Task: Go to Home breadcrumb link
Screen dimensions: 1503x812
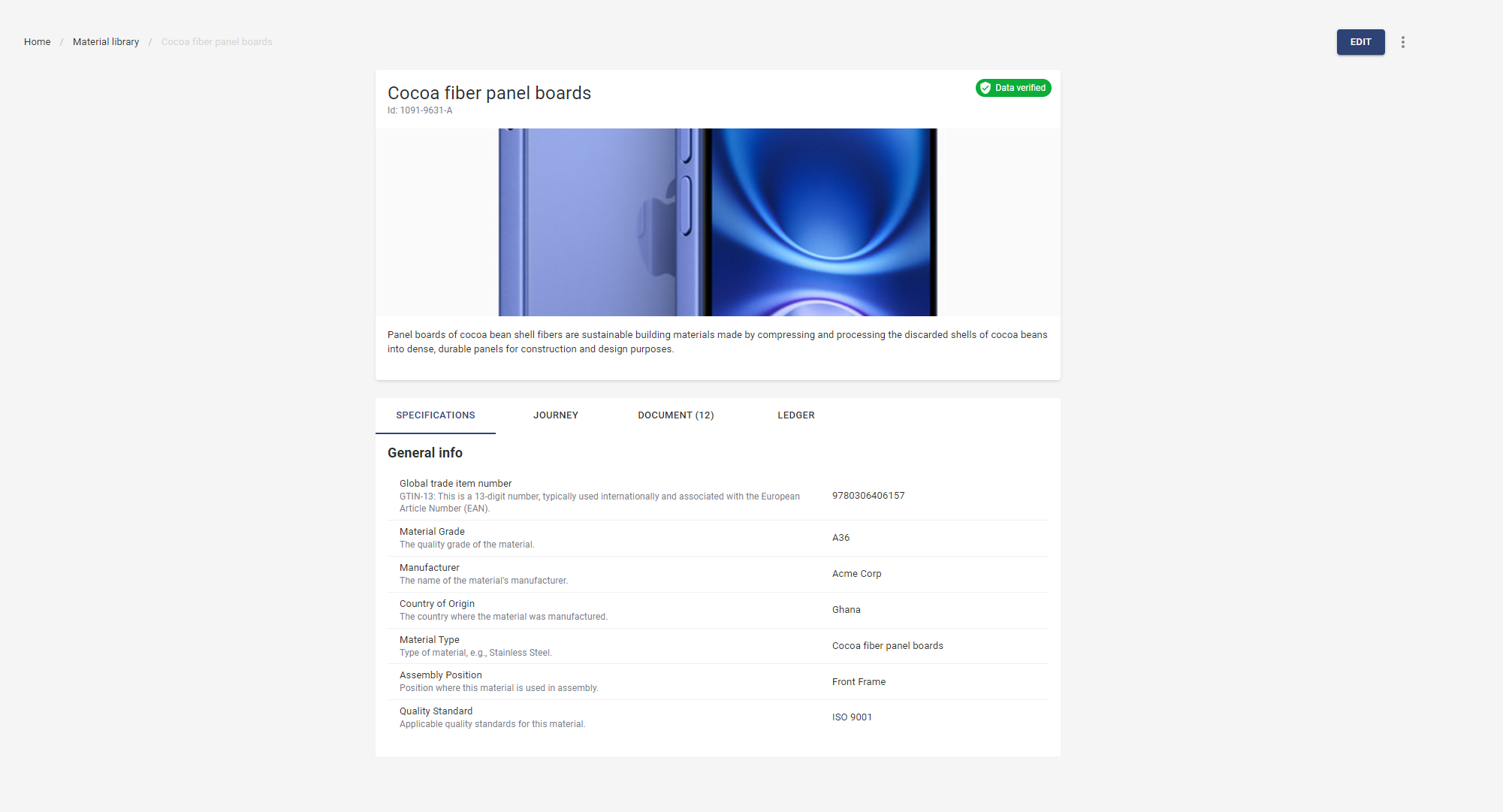Action: click(37, 42)
